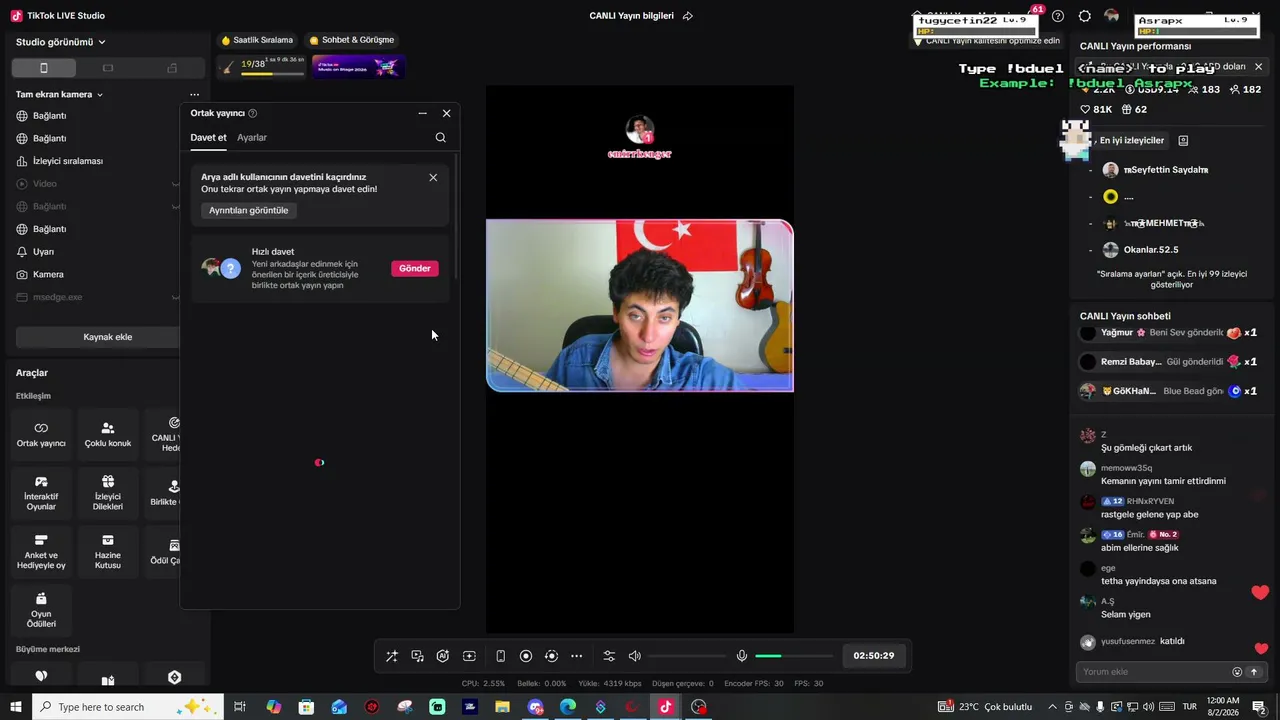This screenshot has height=720, width=1280.
Task: Open scene more options next to Tam ekran kamera
Action: pyautogui.click(x=194, y=94)
